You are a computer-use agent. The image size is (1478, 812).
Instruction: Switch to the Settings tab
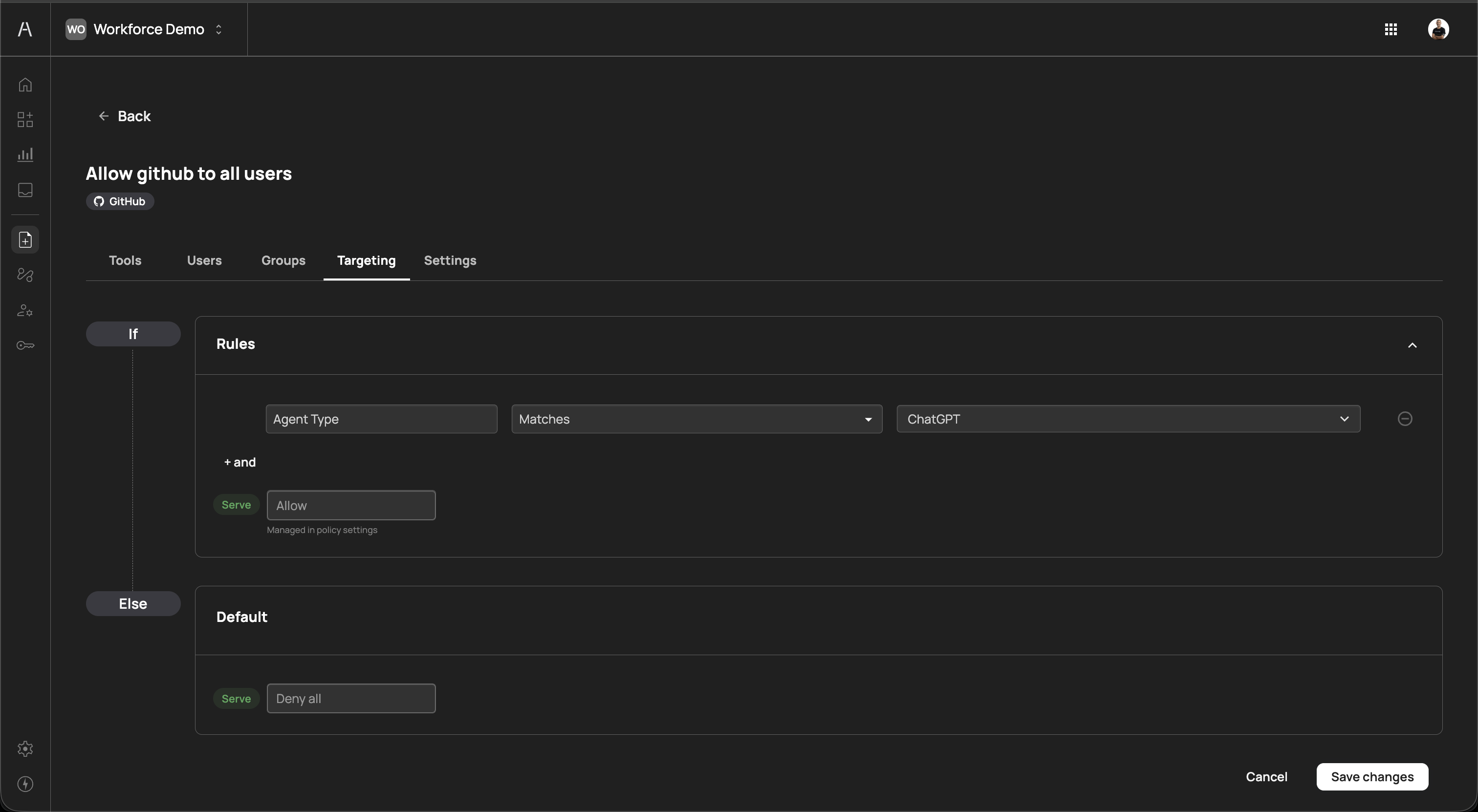(450, 260)
